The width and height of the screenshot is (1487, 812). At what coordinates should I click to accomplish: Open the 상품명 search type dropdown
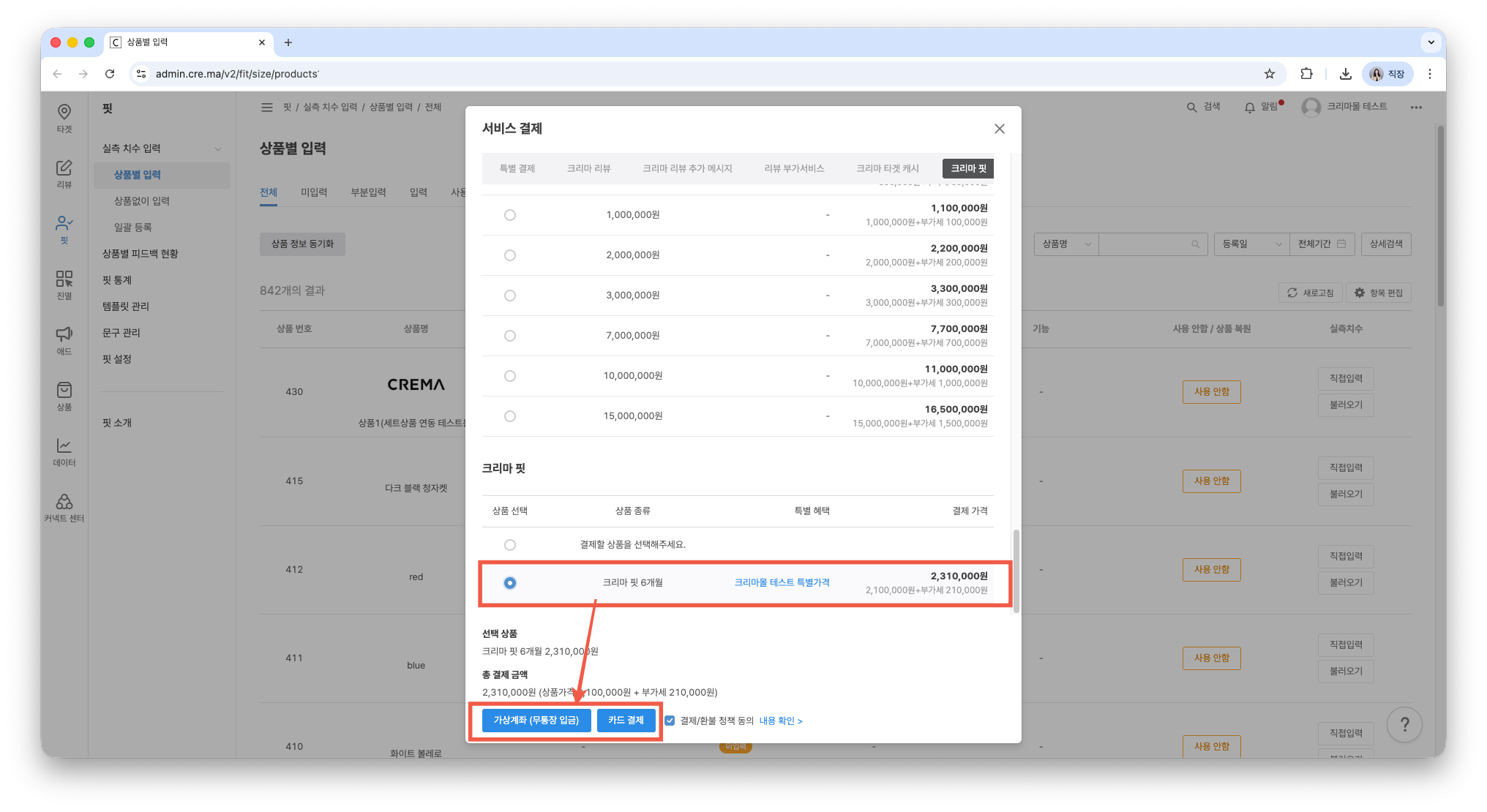pos(1066,244)
